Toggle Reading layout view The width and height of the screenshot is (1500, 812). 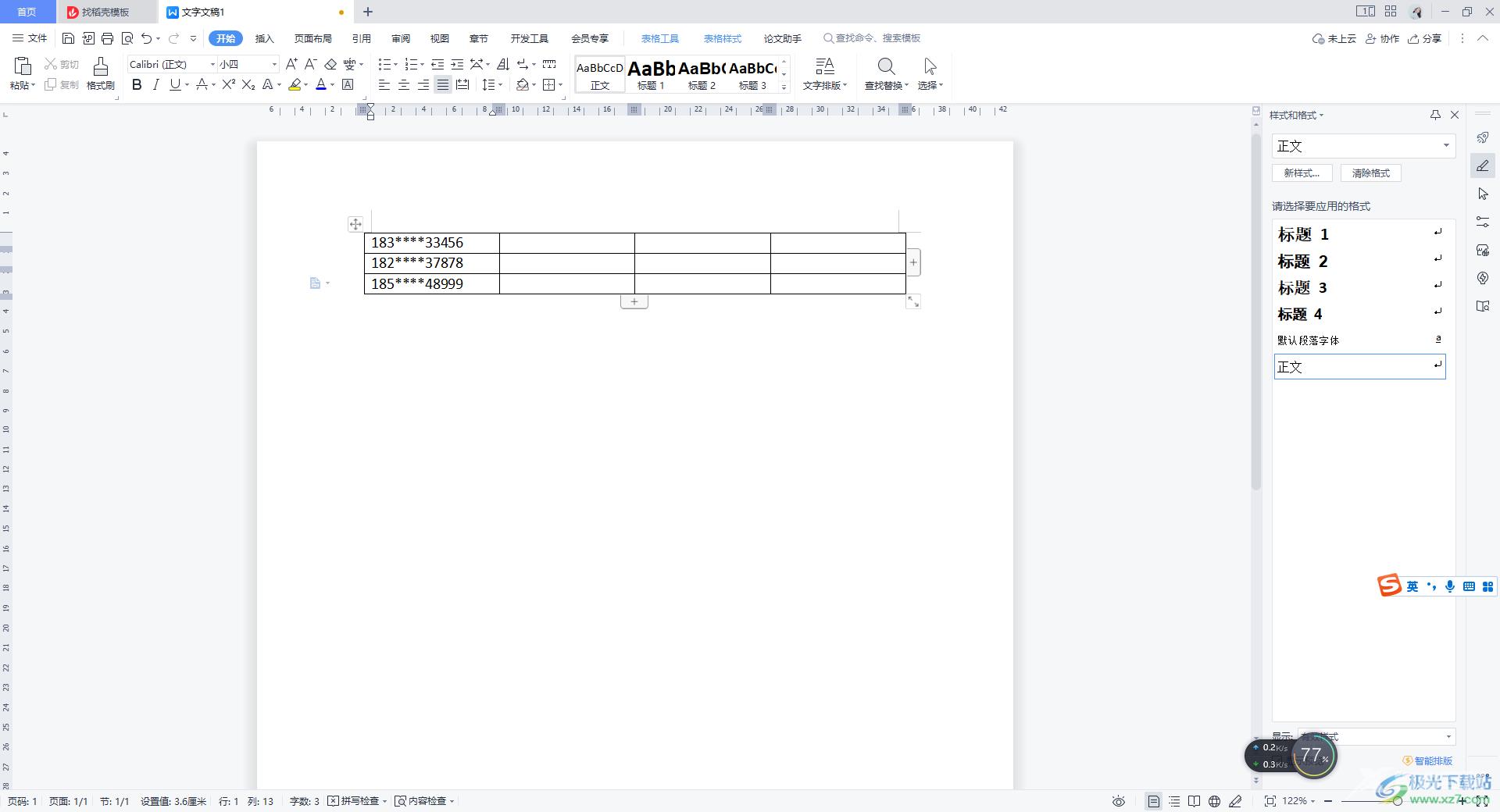[1194, 801]
